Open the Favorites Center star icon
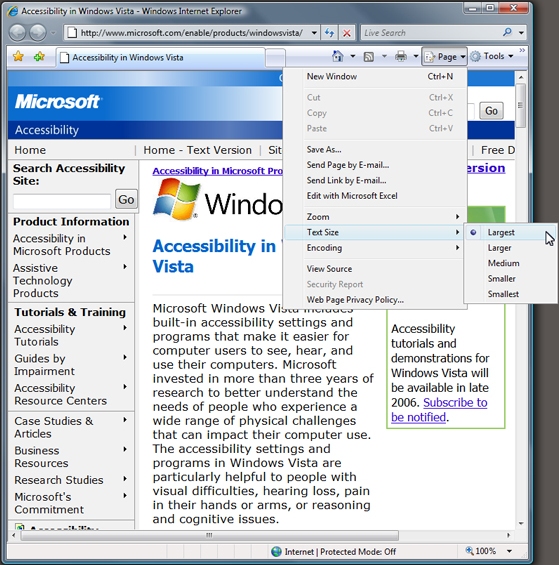 18,57
